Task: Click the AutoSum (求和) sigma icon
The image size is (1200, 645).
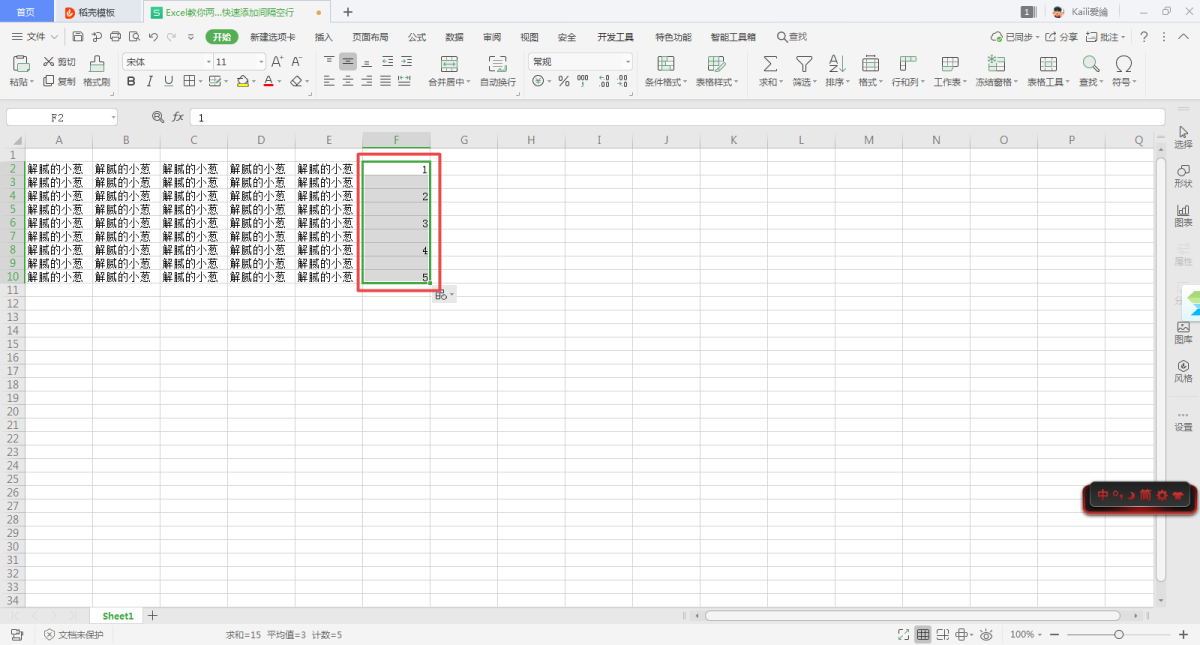Action: point(770,64)
